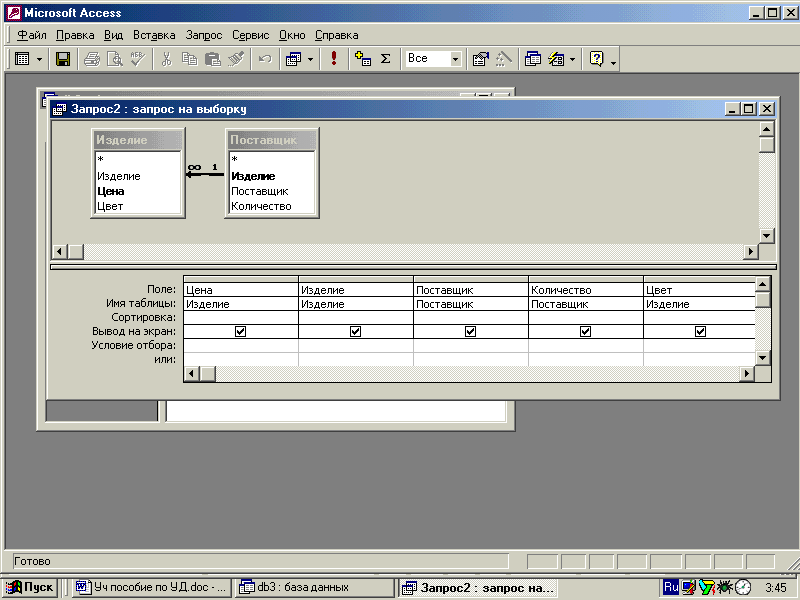Uncheck display checkbox for Цвет column
This screenshot has width=800, height=600.
point(701,332)
